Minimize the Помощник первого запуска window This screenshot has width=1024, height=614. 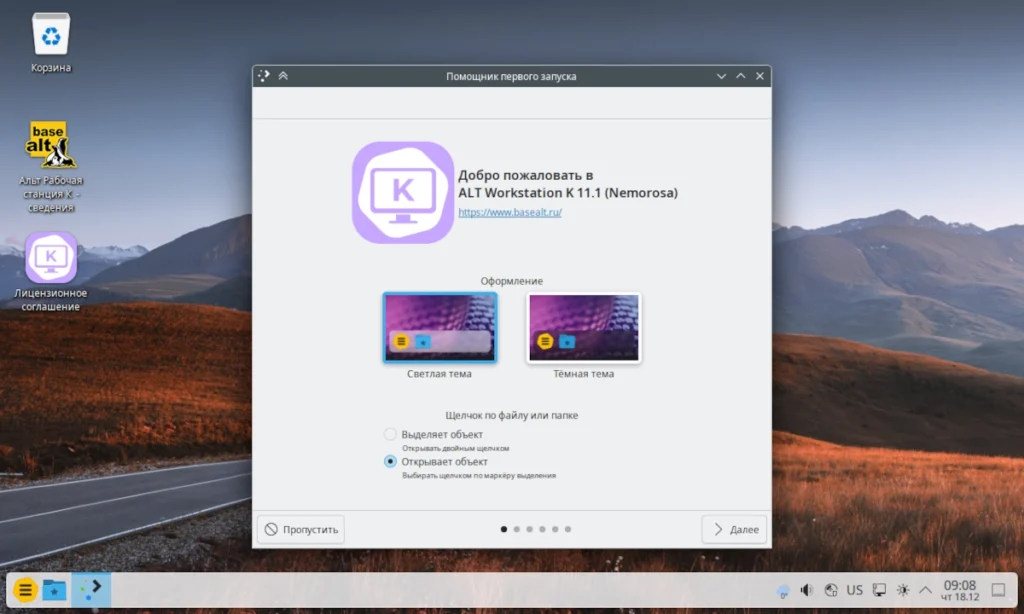(721, 76)
